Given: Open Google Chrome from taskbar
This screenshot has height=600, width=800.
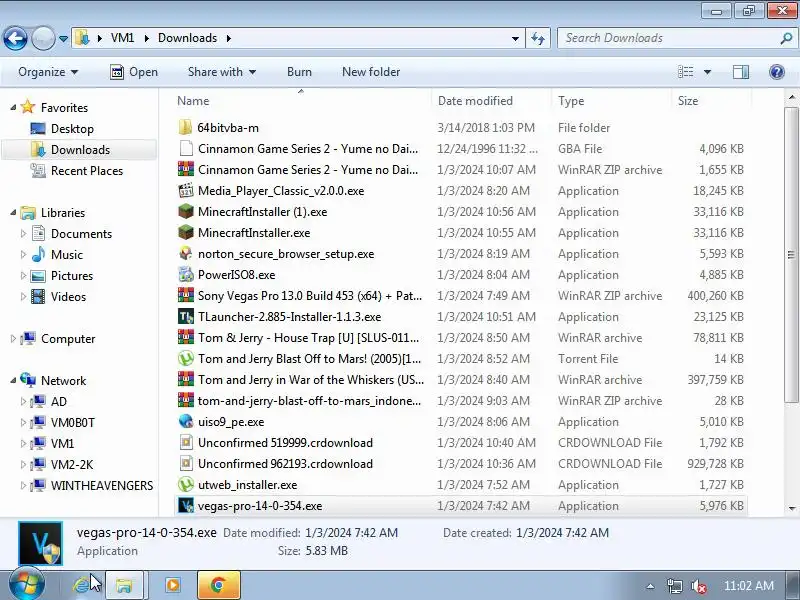Looking at the screenshot, I should (x=218, y=585).
